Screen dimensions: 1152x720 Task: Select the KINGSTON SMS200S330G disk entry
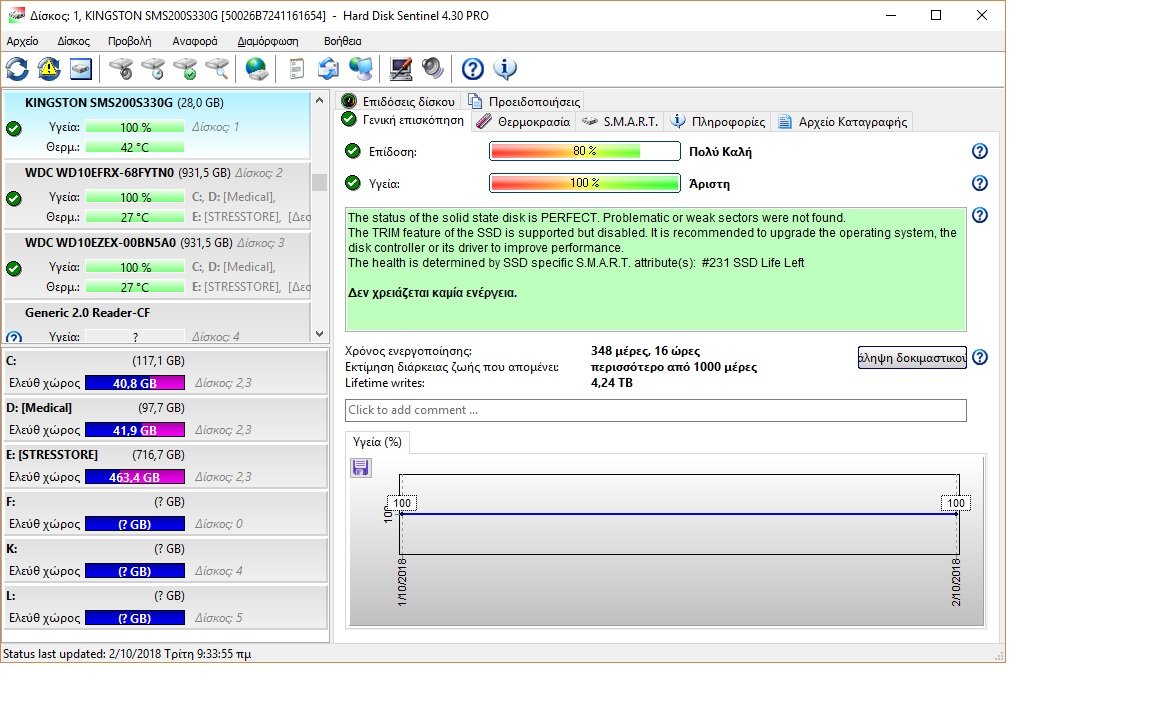(x=156, y=125)
